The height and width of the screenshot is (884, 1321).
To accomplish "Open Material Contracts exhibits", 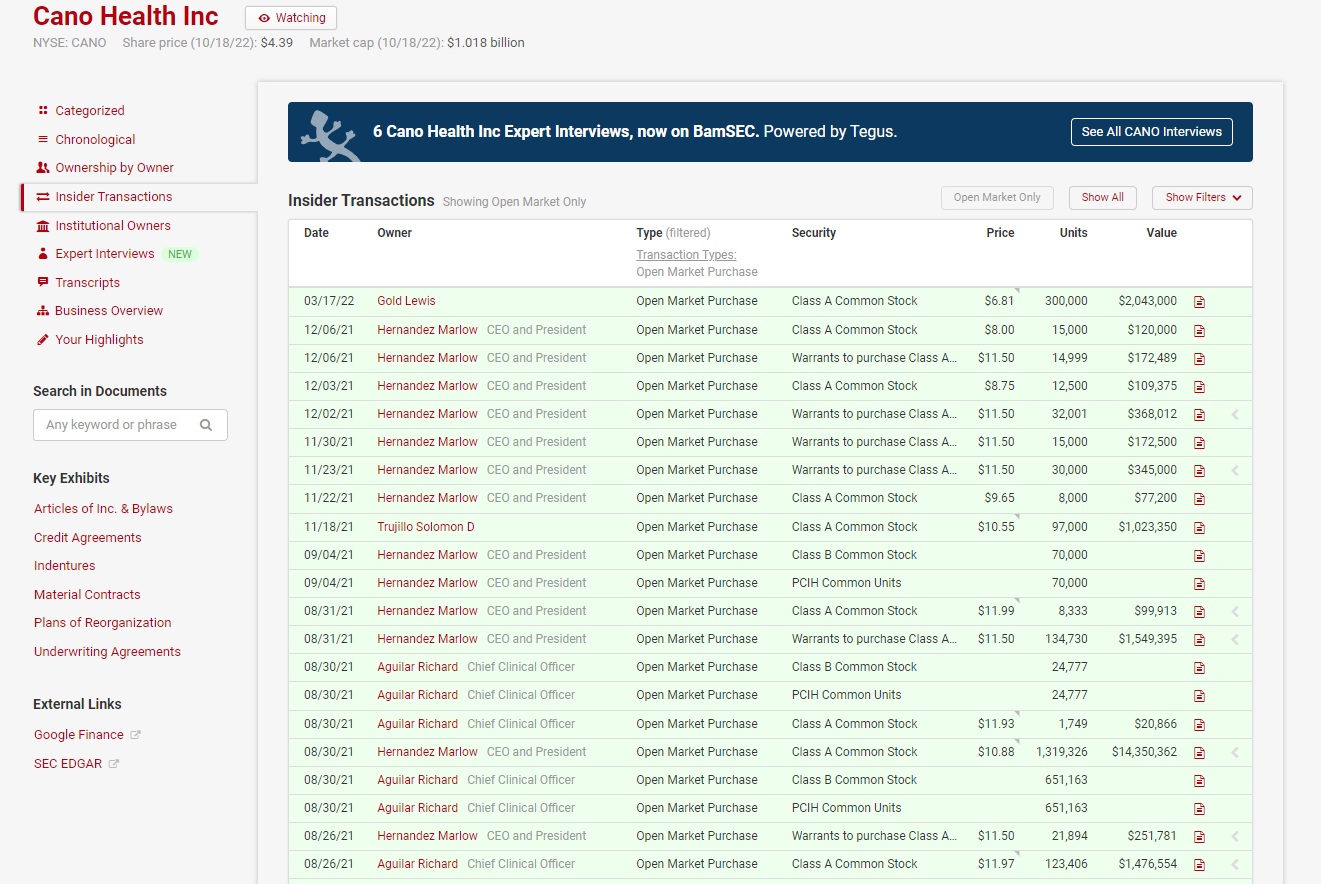I will click(87, 595).
